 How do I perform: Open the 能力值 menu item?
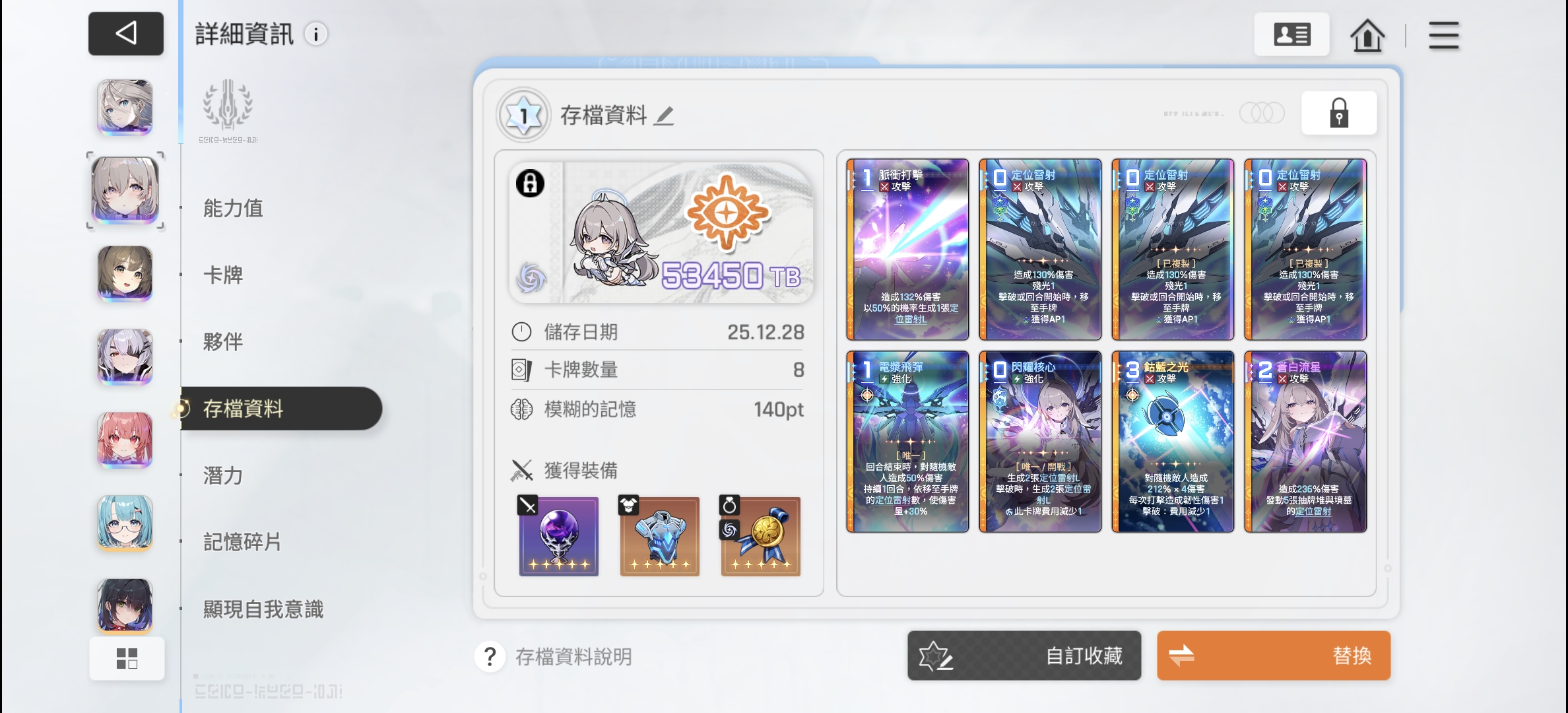(x=233, y=208)
